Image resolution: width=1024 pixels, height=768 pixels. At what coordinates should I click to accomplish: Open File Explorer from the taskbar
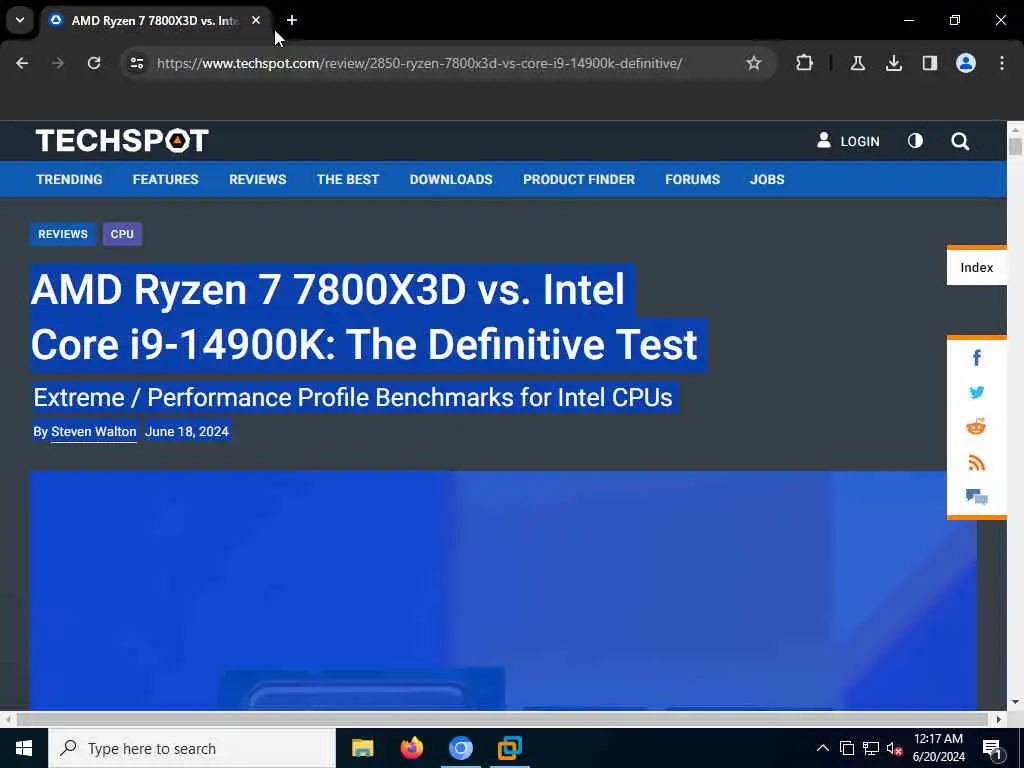[362, 748]
